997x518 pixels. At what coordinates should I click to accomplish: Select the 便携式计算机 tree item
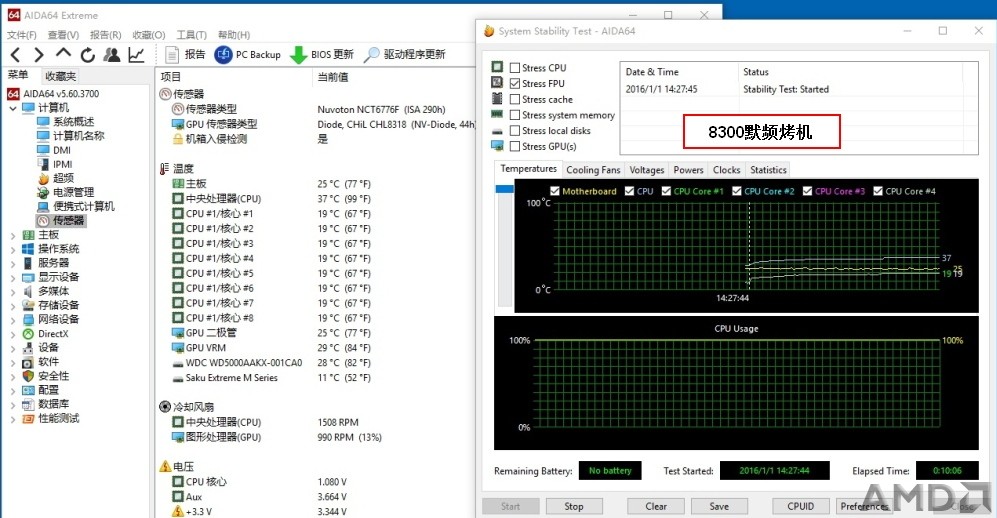[x=76, y=206]
